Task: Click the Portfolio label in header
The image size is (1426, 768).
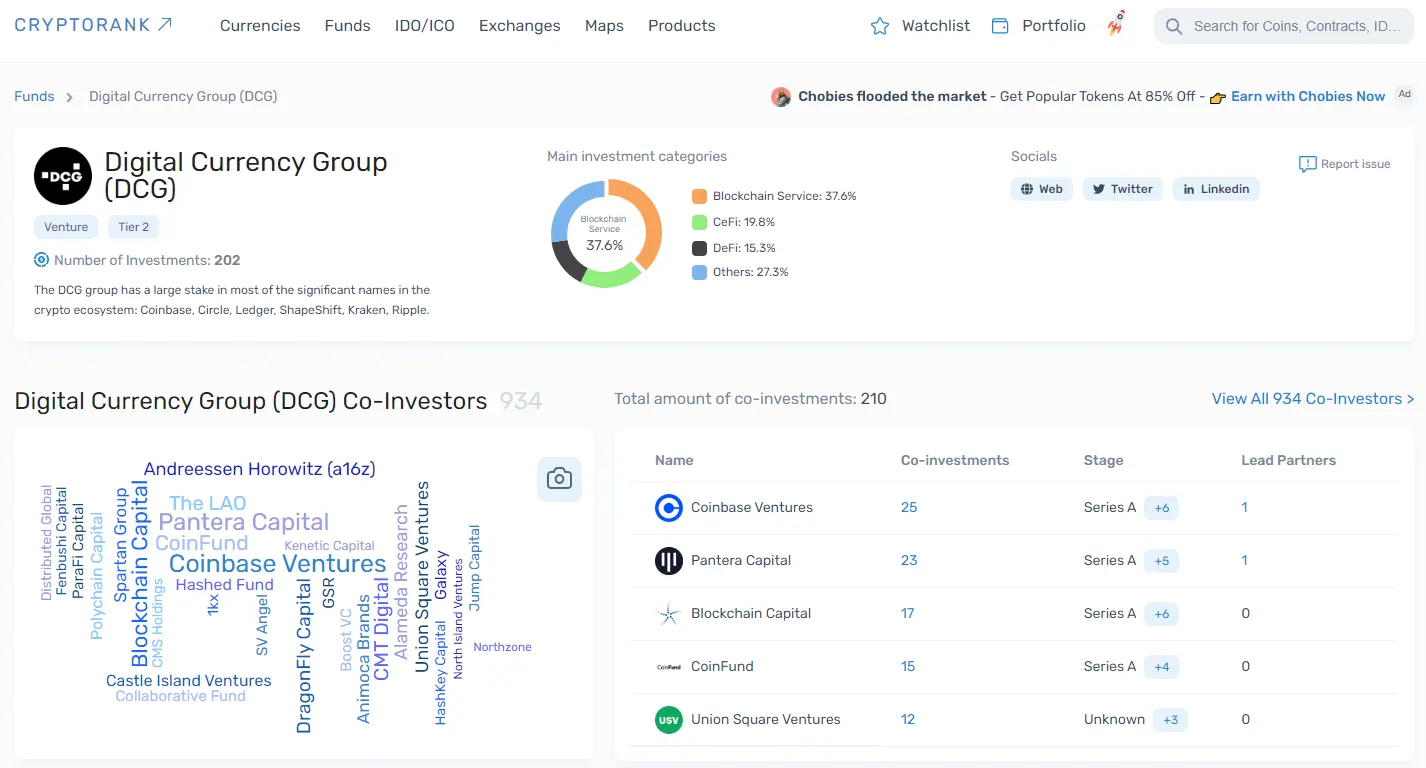Action: [x=1054, y=26]
